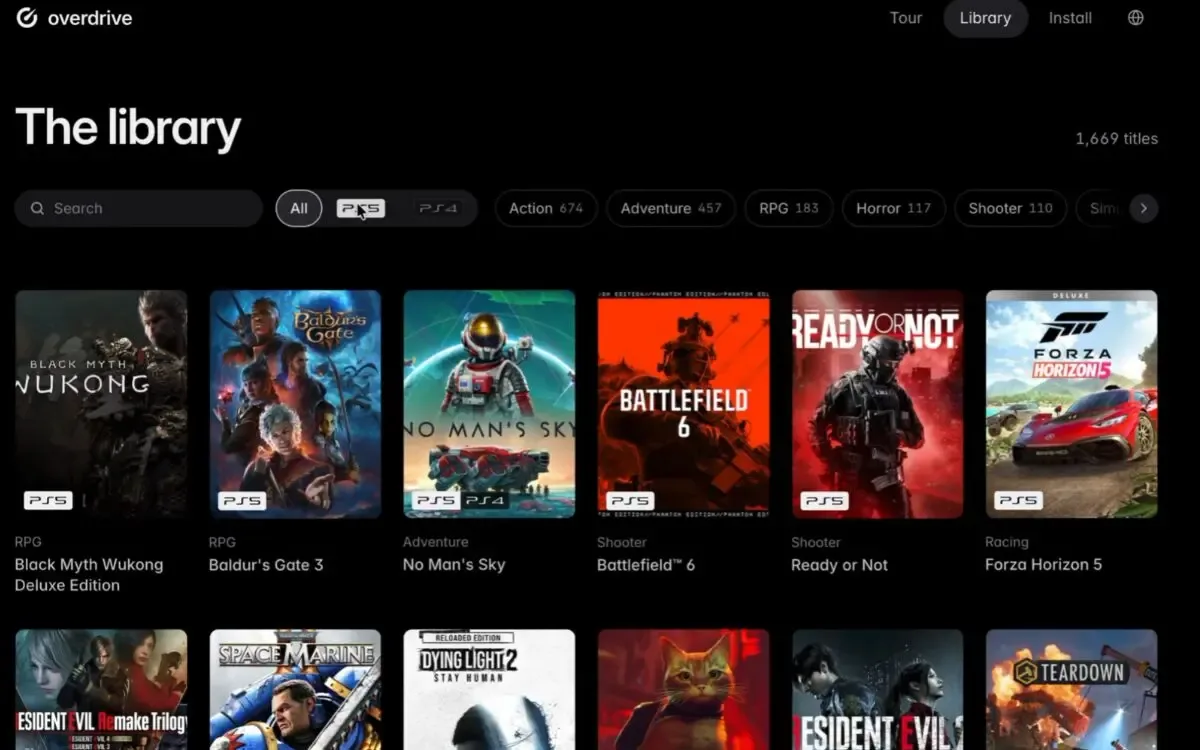This screenshot has height=750, width=1200.
Task: Open Ready or Not cover
Action: (x=877, y=404)
